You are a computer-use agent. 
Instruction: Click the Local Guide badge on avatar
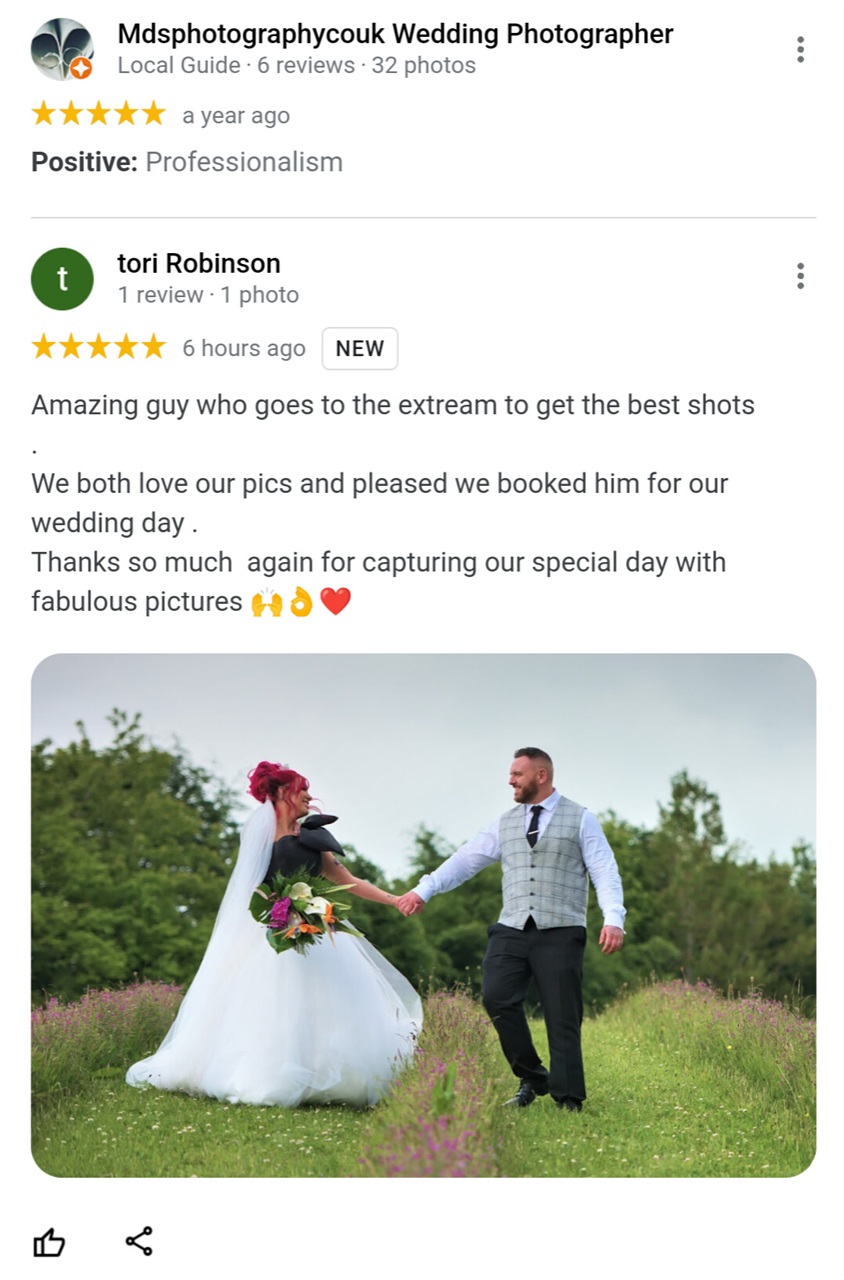(x=82, y=68)
